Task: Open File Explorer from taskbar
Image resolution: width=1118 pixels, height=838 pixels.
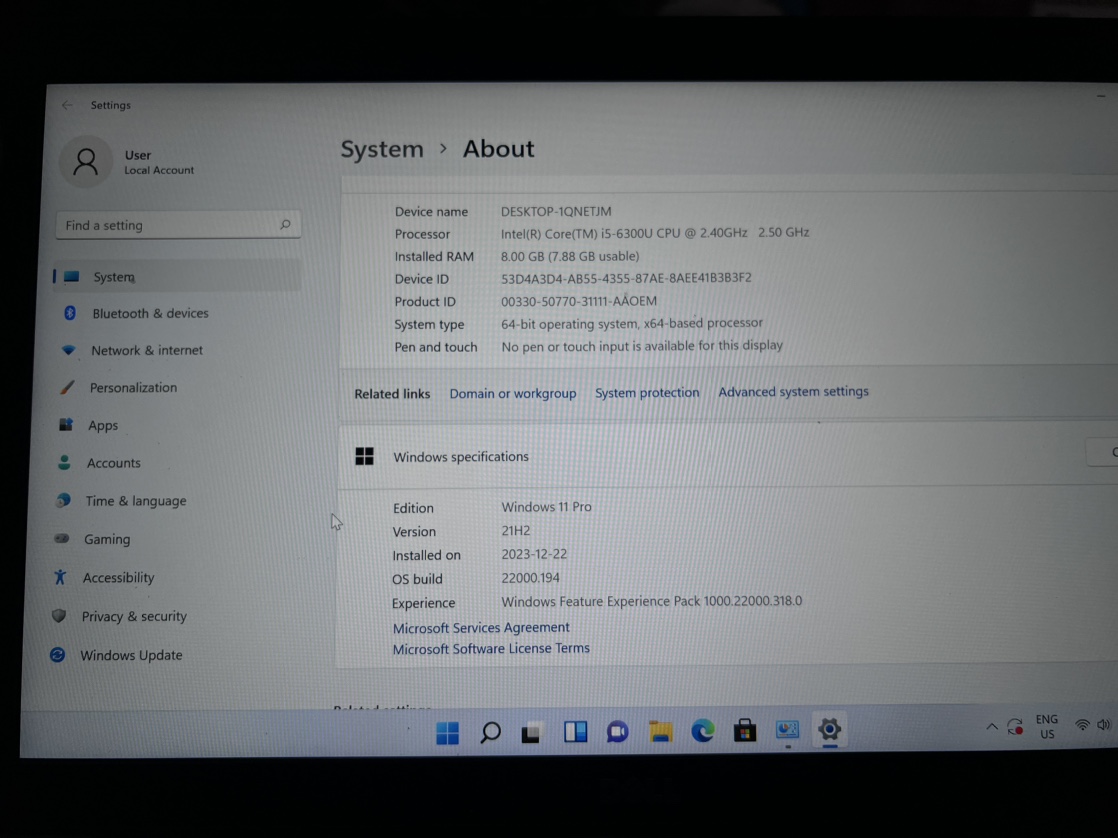Action: pos(660,731)
